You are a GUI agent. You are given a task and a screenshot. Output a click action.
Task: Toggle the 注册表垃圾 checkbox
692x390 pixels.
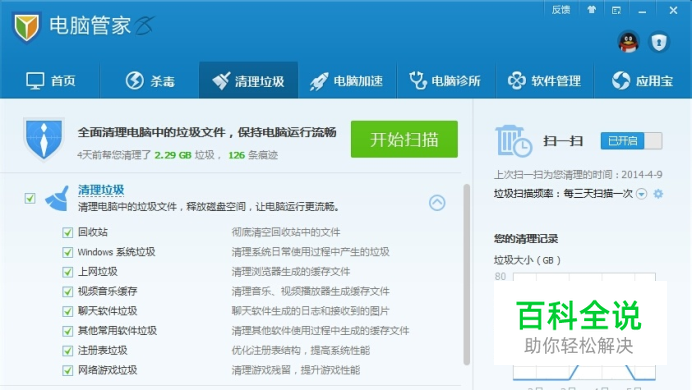(x=68, y=351)
